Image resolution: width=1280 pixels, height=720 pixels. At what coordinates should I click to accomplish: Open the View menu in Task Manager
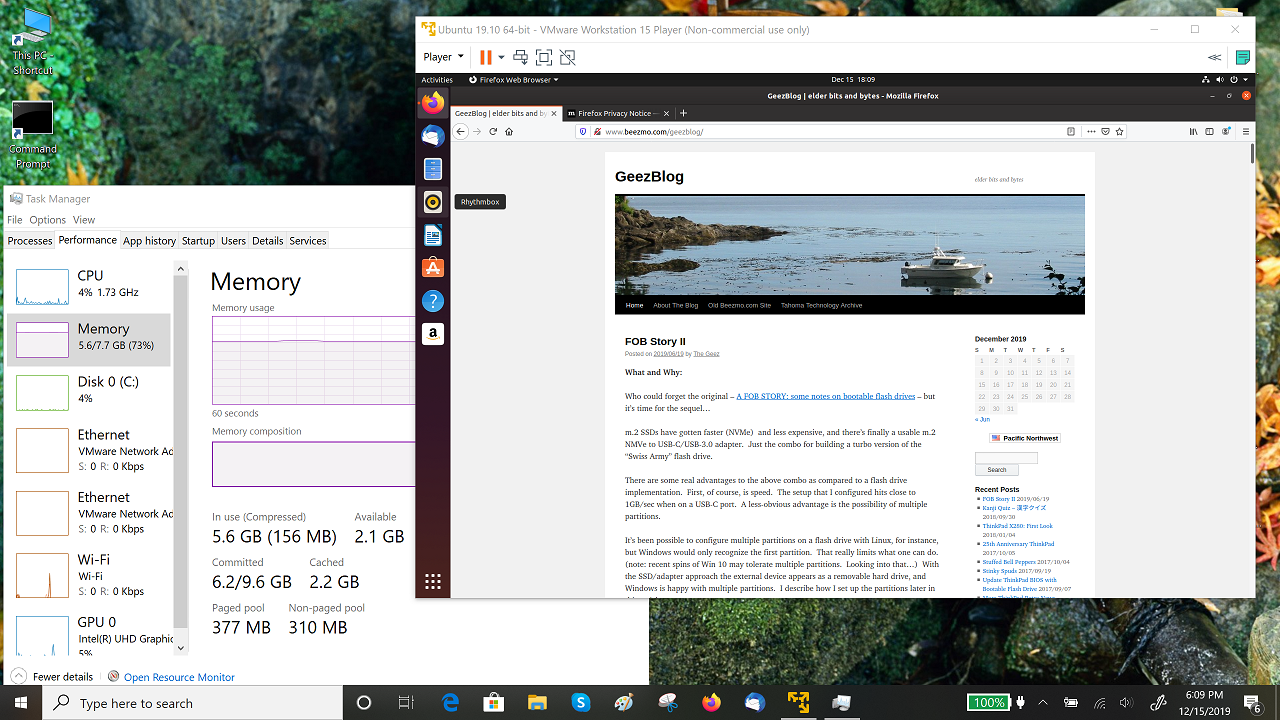coord(84,220)
